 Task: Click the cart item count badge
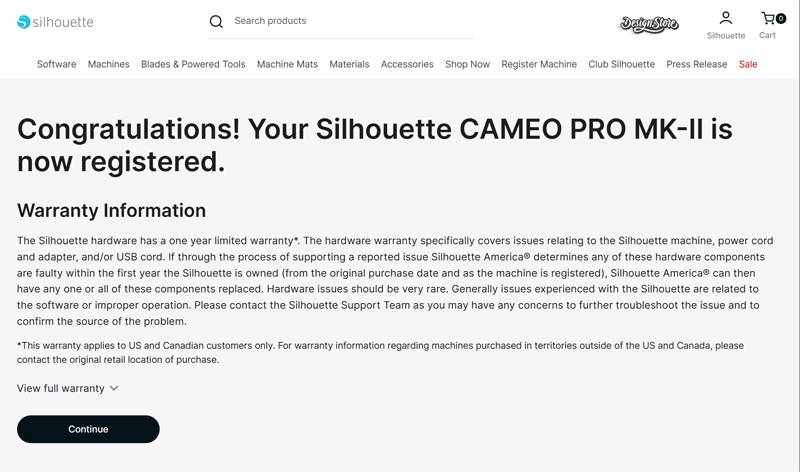[780, 18]
